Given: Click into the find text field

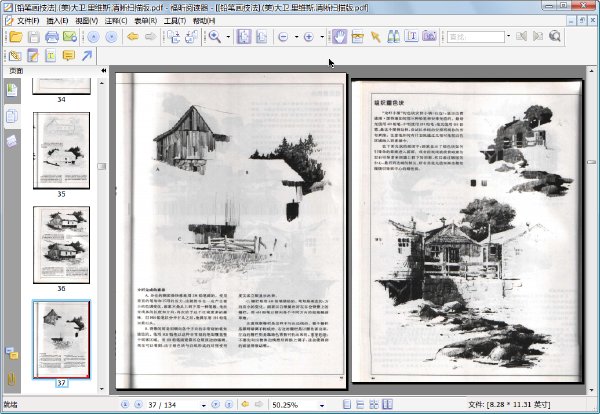Looking at the screenshot, I should [x=476, y=37].
